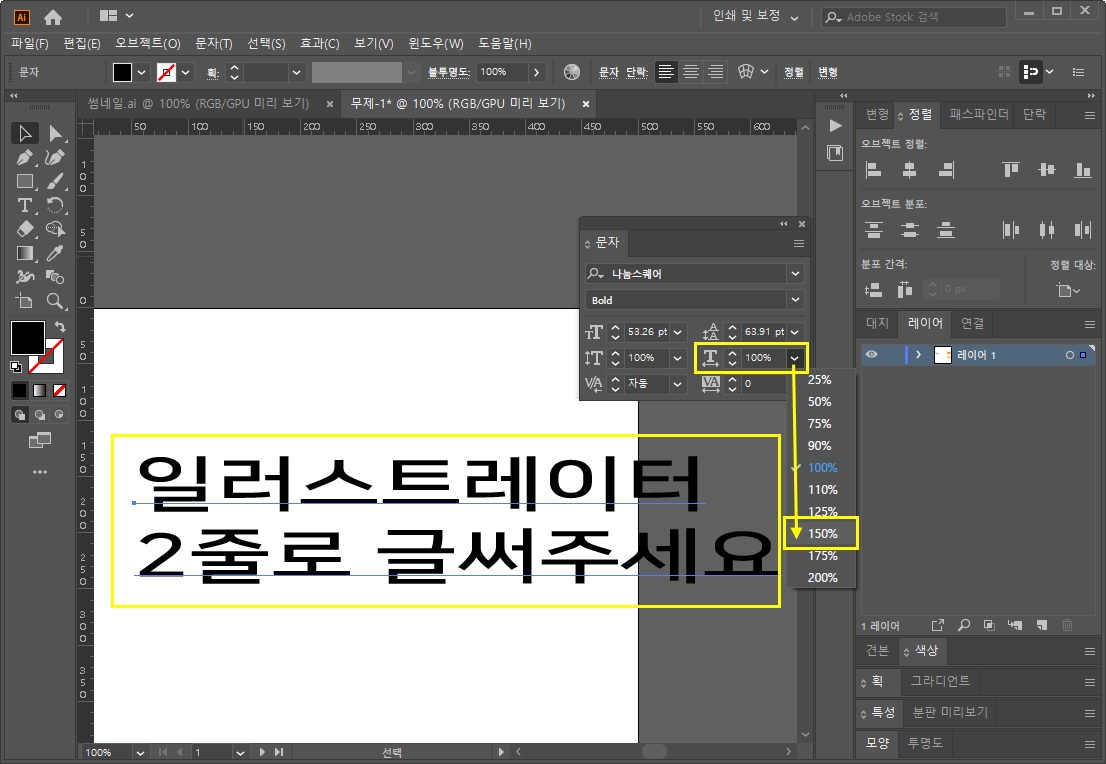The height and width of the screenshot is (764, 1106).
Task: Switch to Draw Behind mode
Action: click(40, 415)
